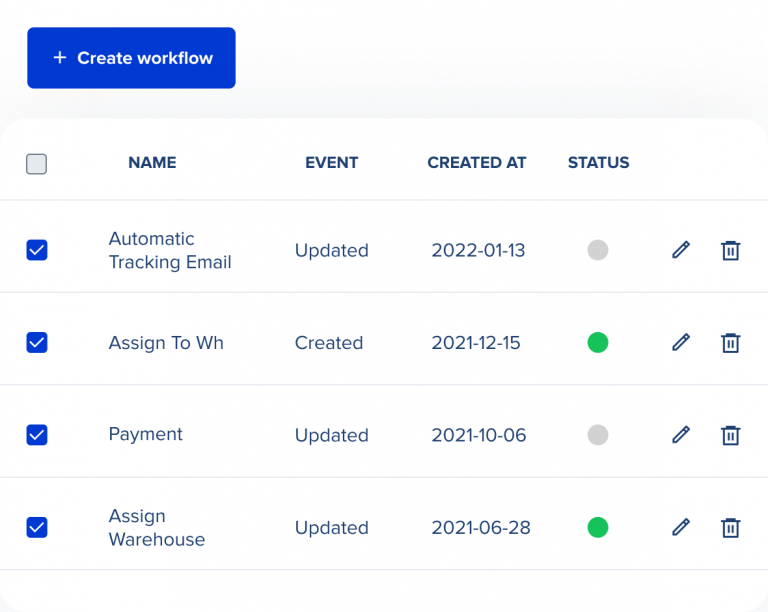The image size is (768, 612).
Task: Open the Automatic Tracking Email name
Action: point(169,250)
